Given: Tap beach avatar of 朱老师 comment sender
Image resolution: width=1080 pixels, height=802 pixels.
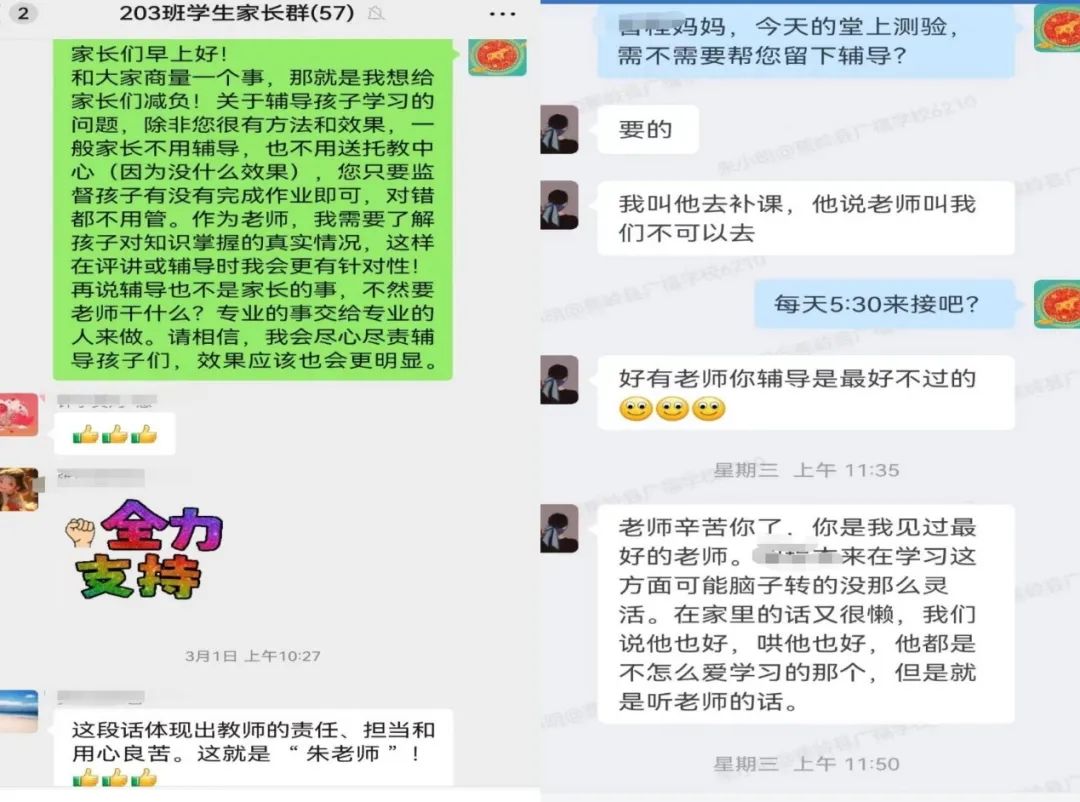Looking at the screenshot, I should point(19,711).
